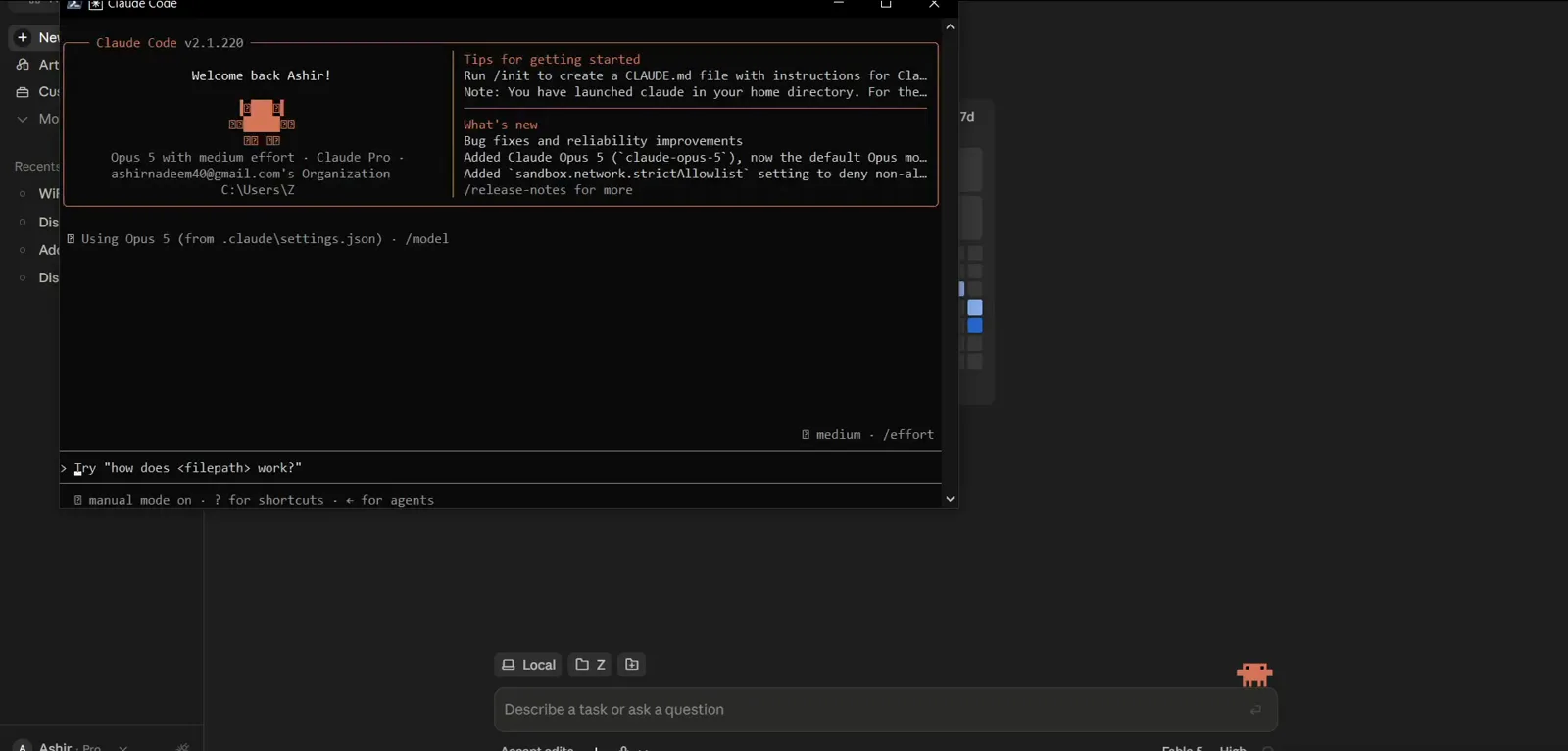The height and width of the screenshot is (751, 1568).
Task: Click the bright blue activity square
Action: [975, 325]
